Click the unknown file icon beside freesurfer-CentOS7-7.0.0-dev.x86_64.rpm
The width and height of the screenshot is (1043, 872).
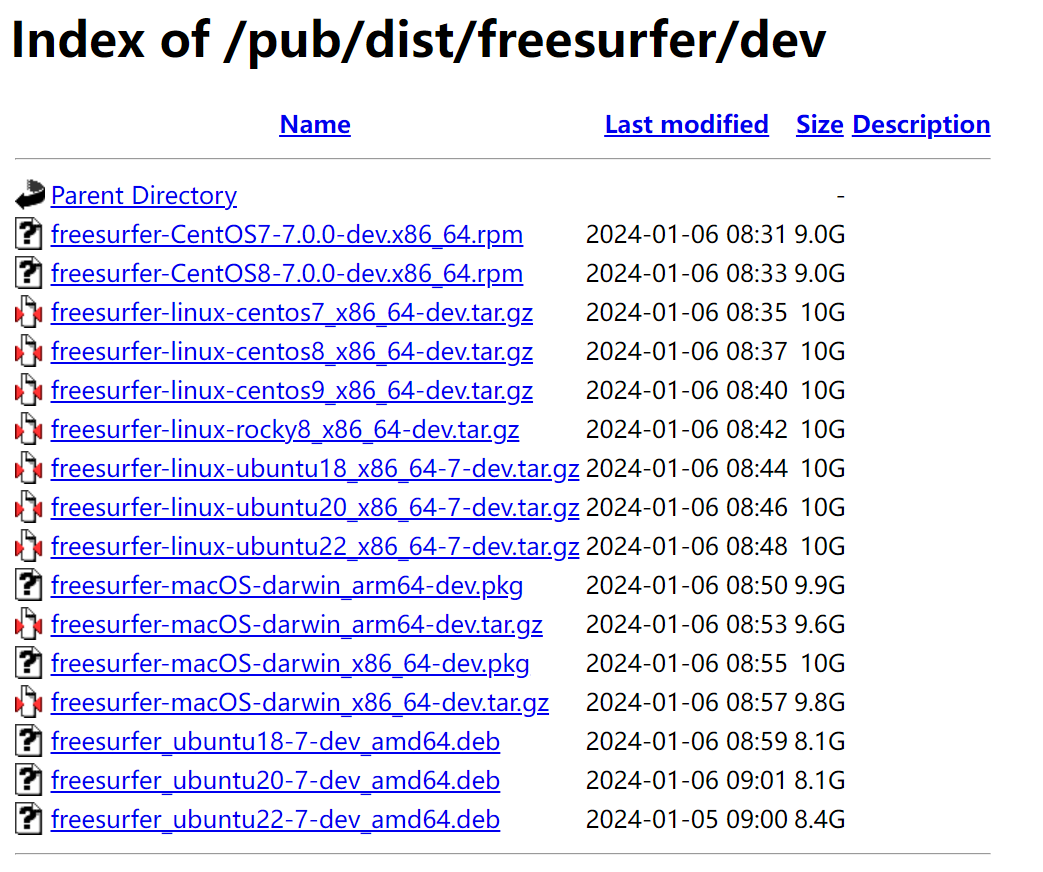pos(29,234)
